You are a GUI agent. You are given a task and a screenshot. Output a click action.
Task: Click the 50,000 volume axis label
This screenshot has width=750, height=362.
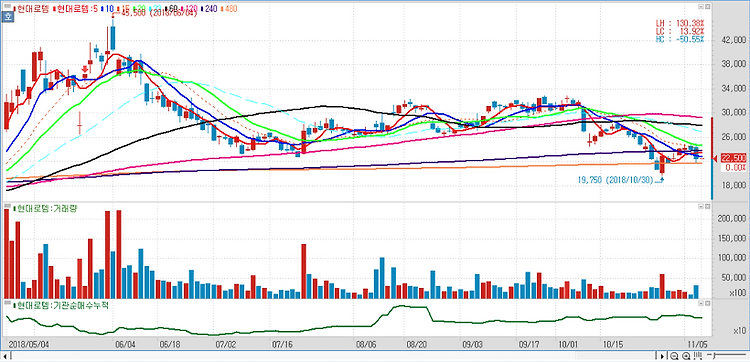[733, 277]
